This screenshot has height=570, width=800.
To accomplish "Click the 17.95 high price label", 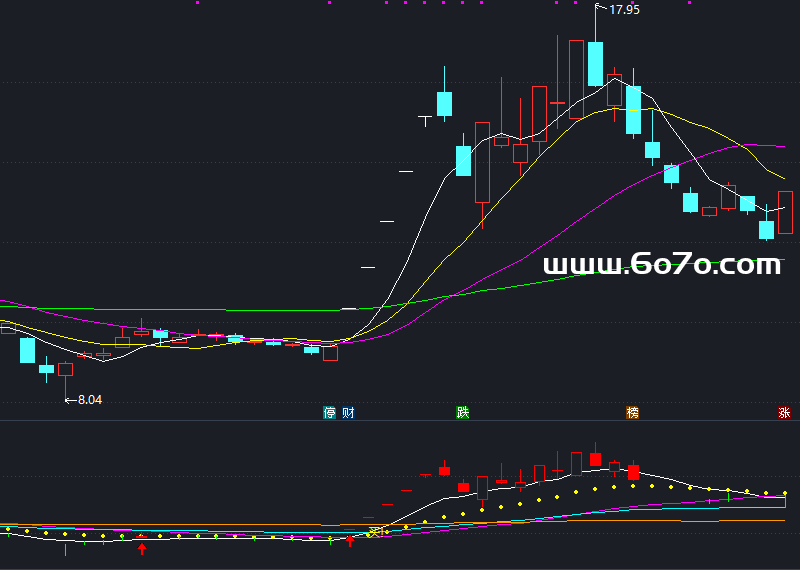I will pyautogui.click(x=624, y=10).
